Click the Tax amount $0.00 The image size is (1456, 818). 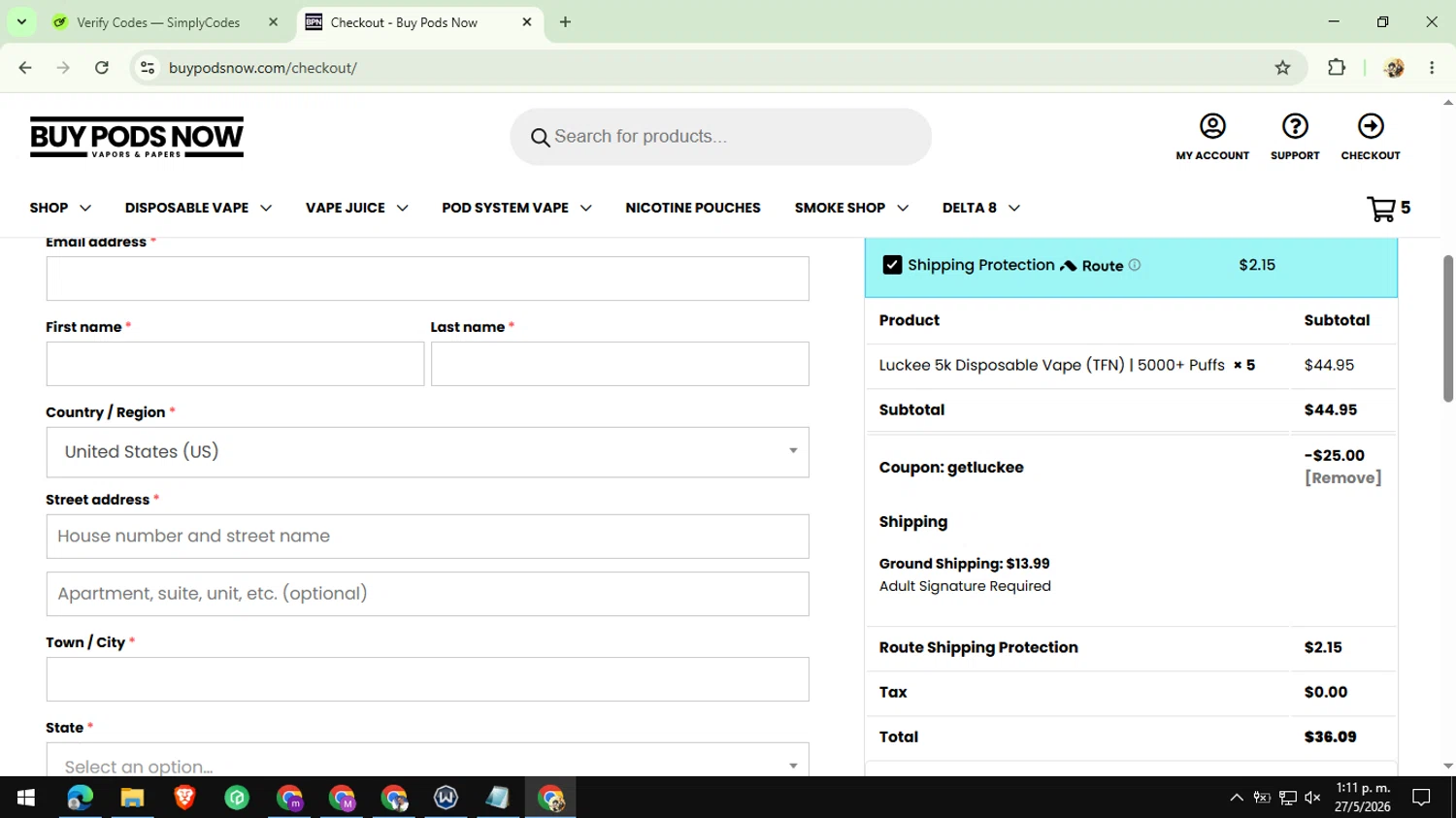1326,693
